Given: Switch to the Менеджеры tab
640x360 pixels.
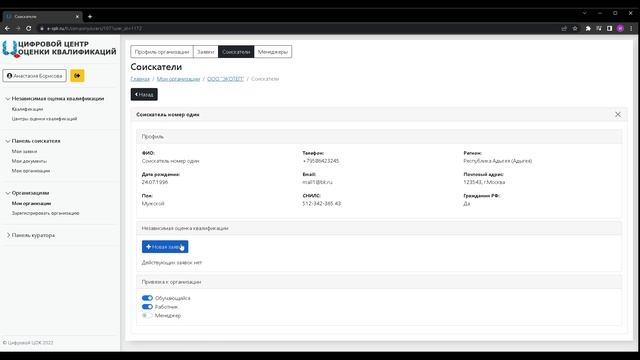Looking at the screenshot, I should tap(273, 52).
